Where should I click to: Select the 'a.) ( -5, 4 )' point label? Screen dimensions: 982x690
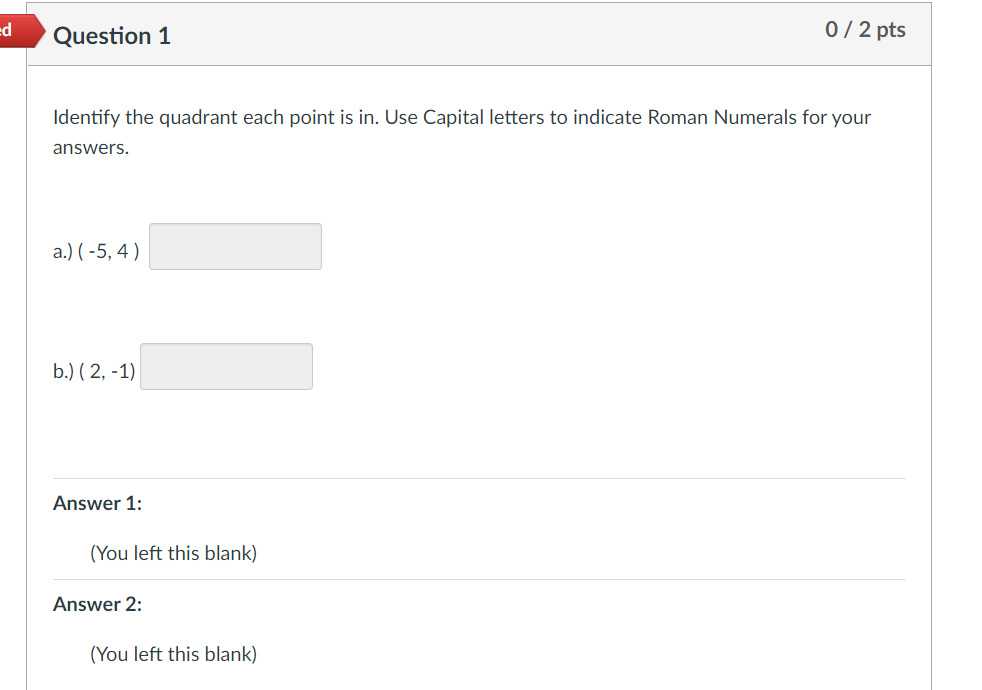pyautogui.click(x=95, y=251)
